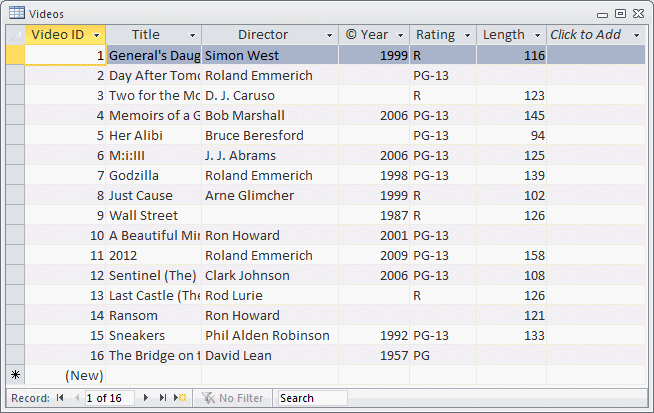Select the Director column header
The width and height of the screenshot is (654, 413).
pos(269,35)
